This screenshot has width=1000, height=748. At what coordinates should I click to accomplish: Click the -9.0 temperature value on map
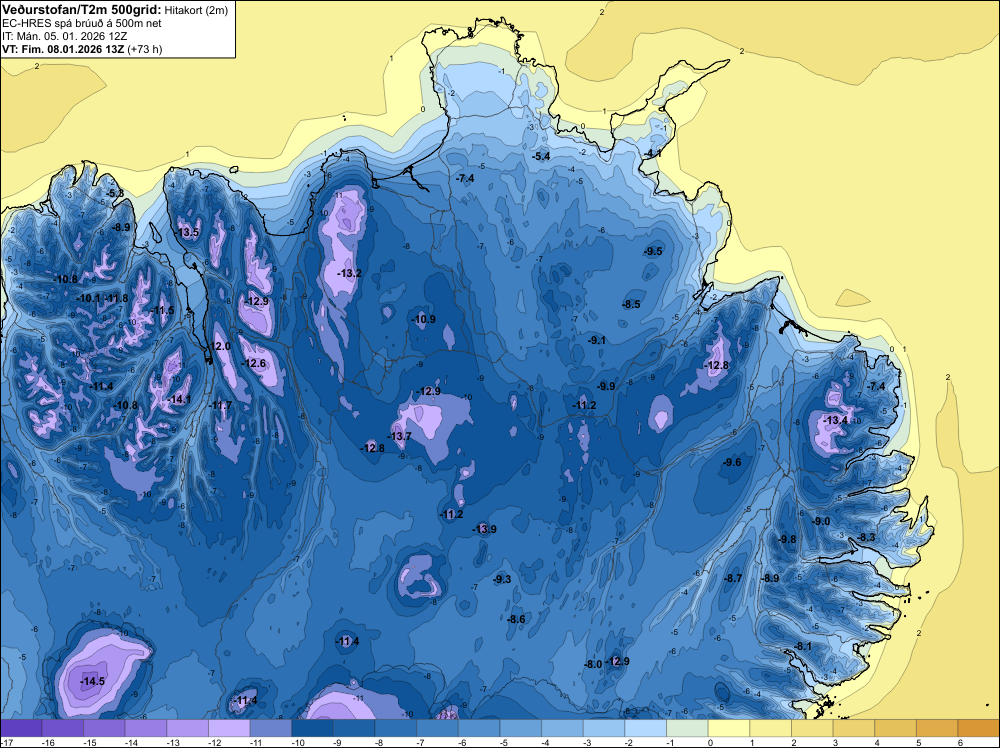821,521
